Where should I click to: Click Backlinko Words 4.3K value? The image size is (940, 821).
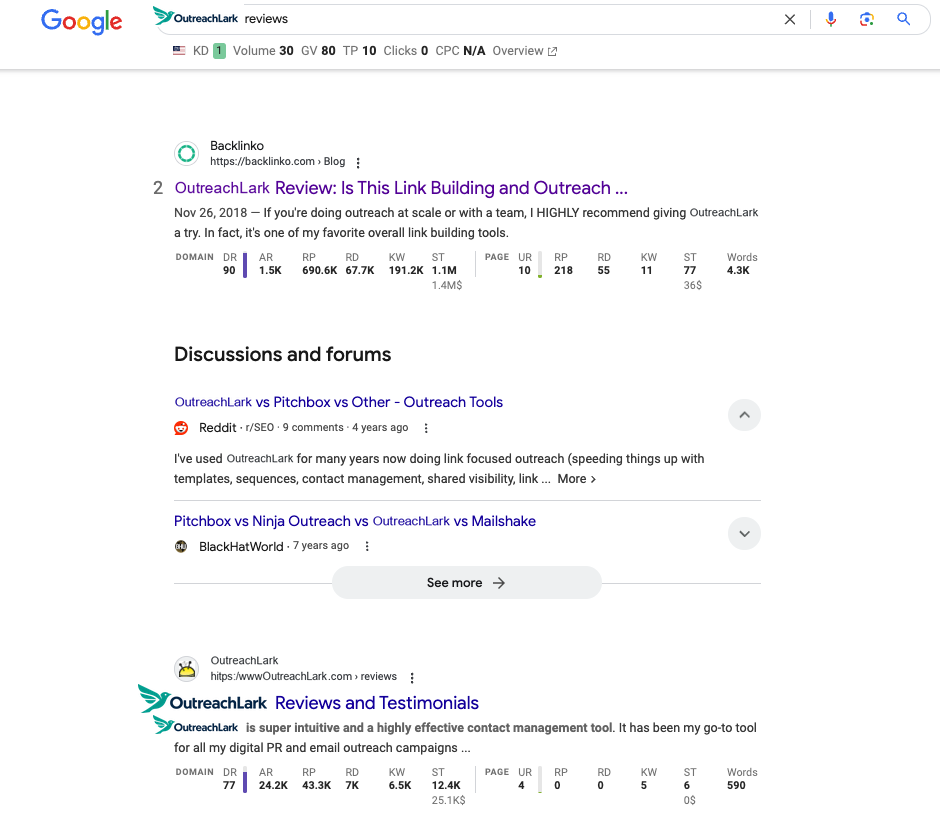pos(738,270)
